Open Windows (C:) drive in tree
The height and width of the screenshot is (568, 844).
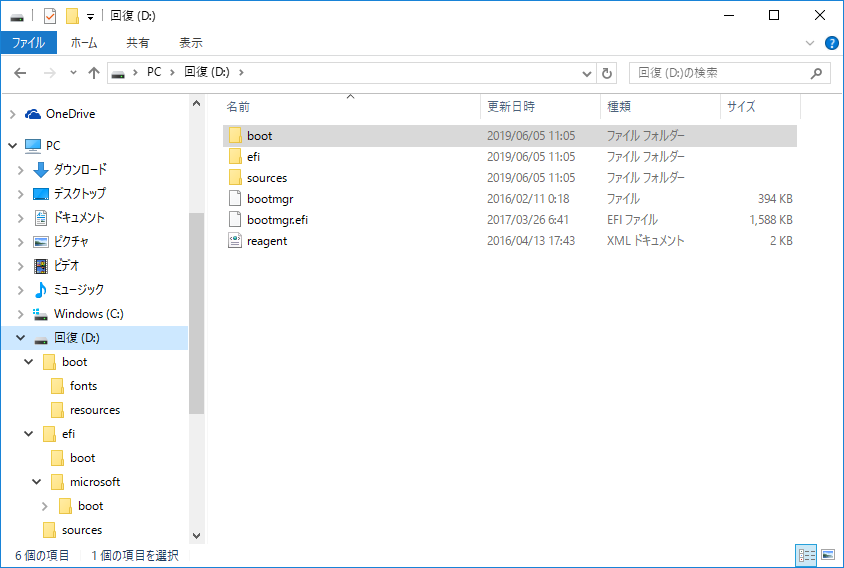[x=88, y=313]
